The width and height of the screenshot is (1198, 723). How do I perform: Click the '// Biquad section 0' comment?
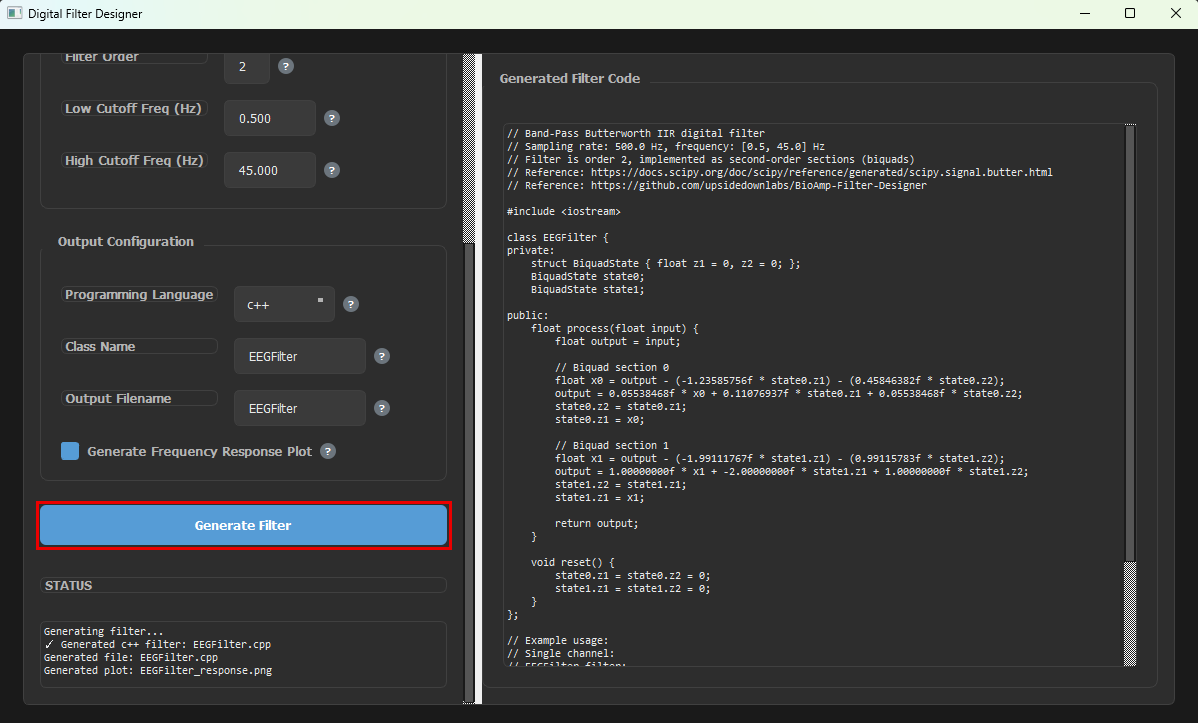pyautogui.click(x=612, y=368)
